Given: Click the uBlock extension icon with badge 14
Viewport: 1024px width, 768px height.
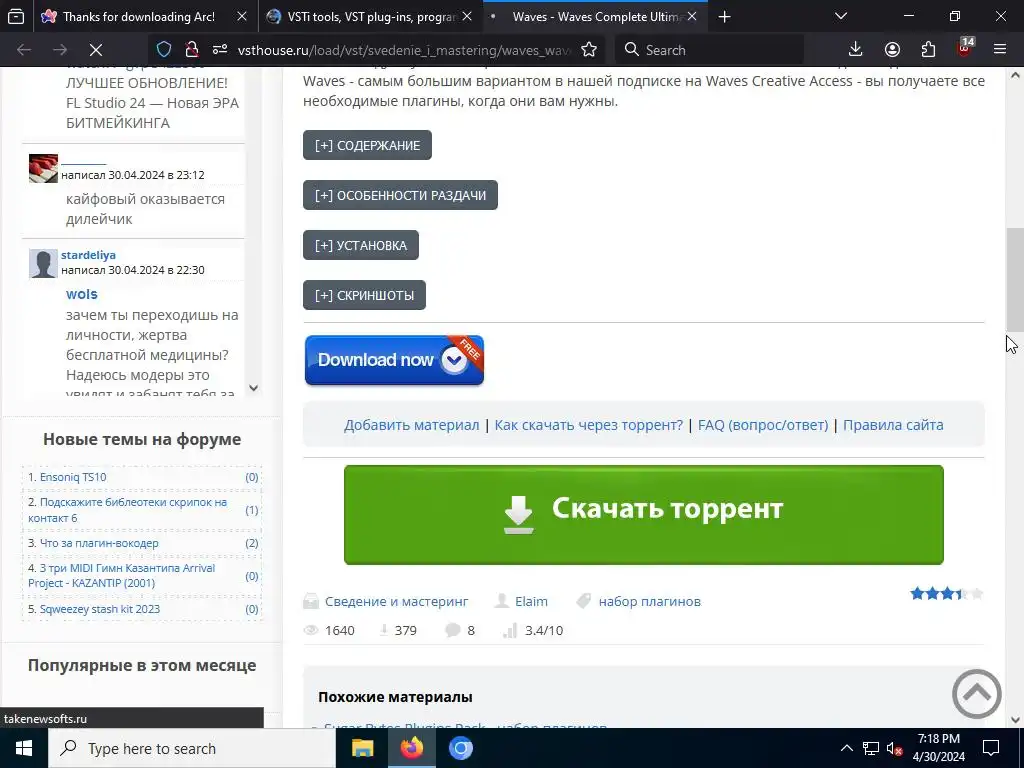Looking at the screenshot, I should coord(965,48).
